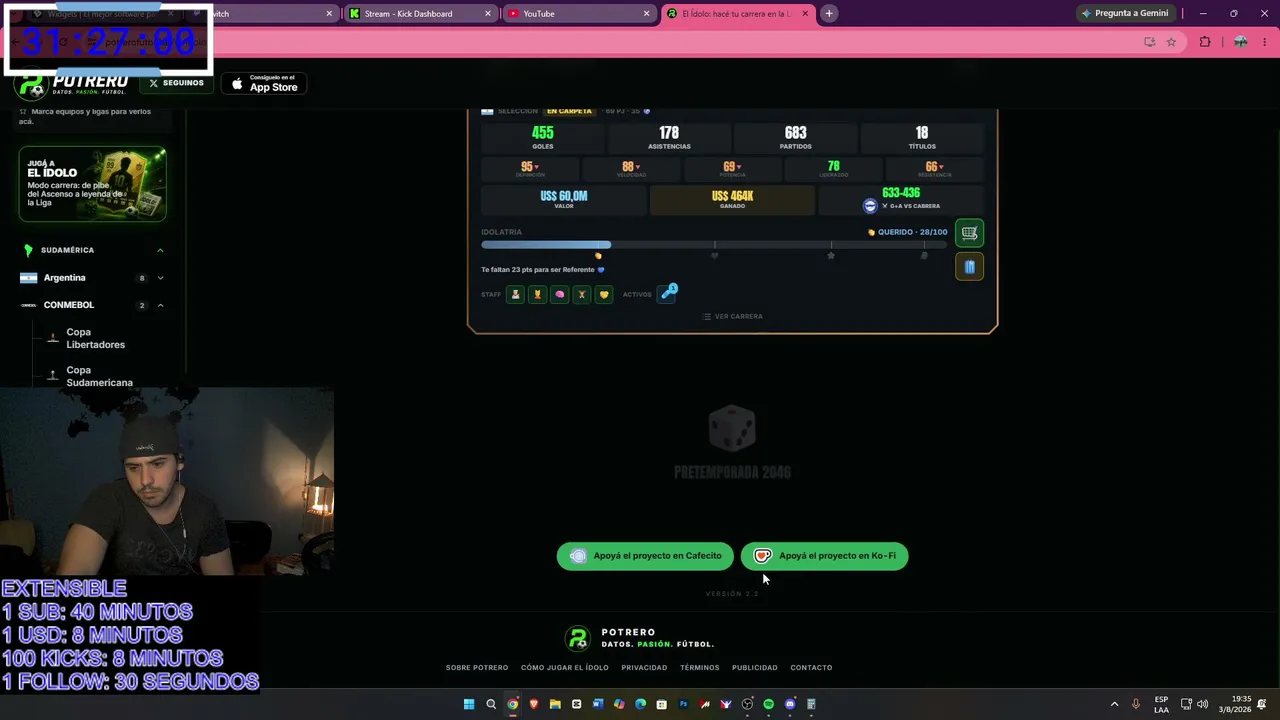Open the Chrome extensions puzzle icon
The height and width of the screenshot is (720, 1280).
[x=1205, y=42]
